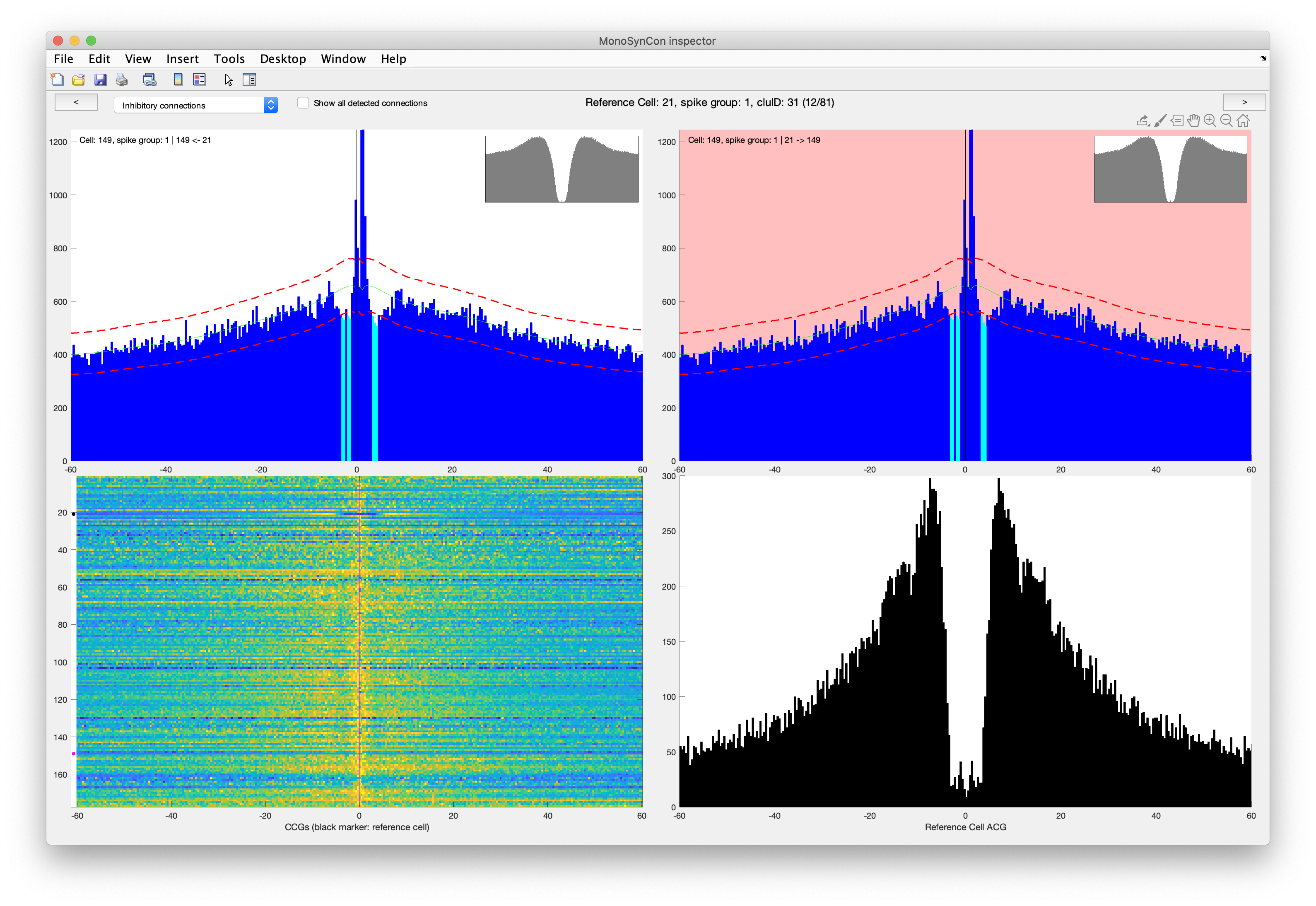Expand the connection type selector stepper

pyautogui.click(x=271, y=105)
